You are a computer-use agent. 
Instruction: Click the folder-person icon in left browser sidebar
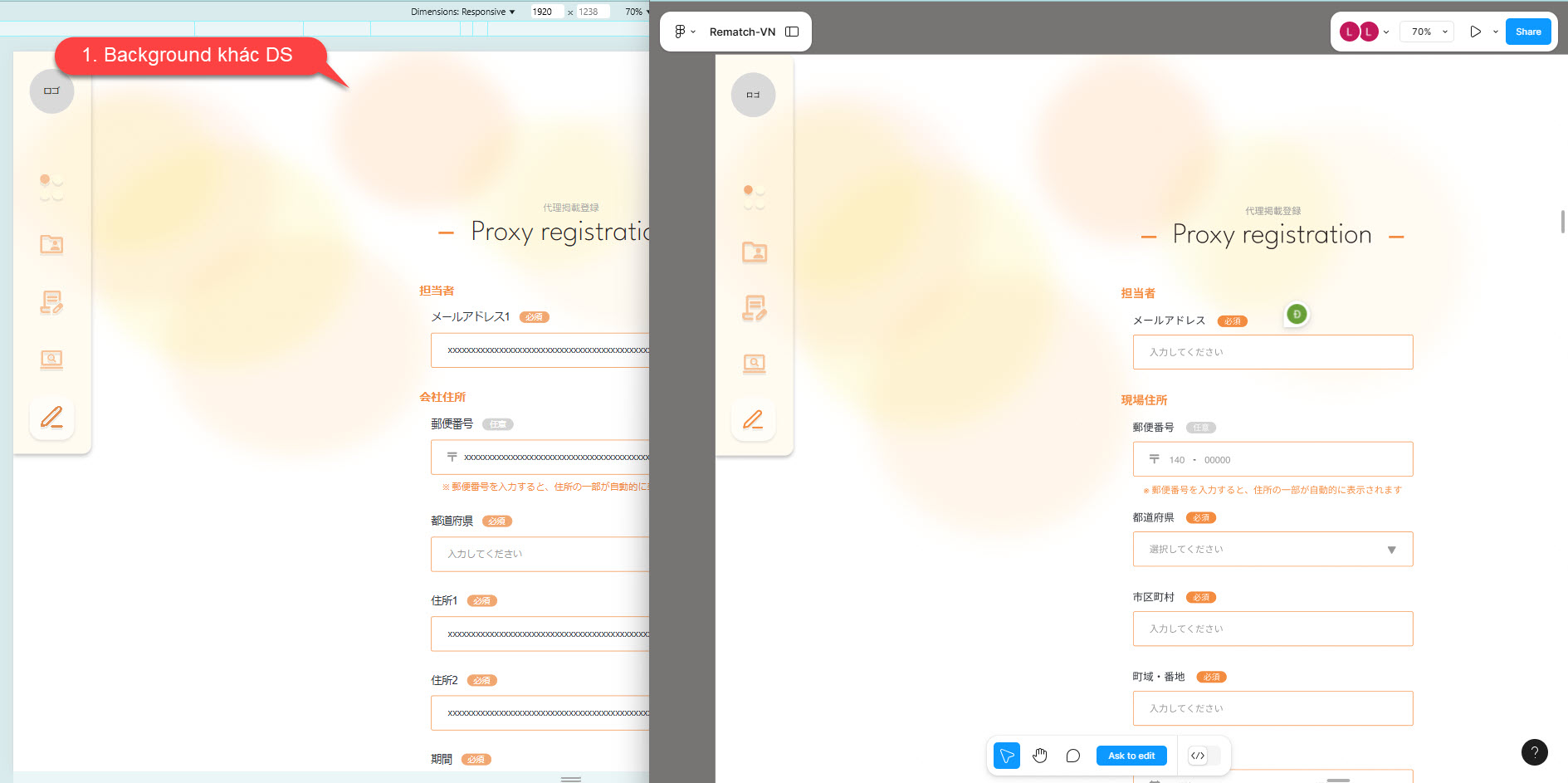tap(51, 244)
